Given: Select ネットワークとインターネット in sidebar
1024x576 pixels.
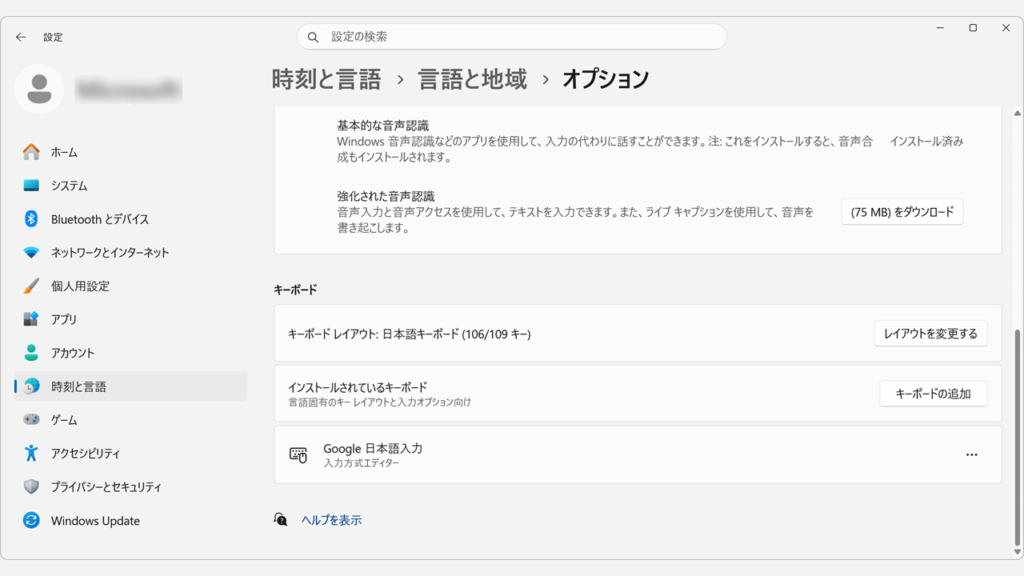Looking at the screenshot, I should tap(131, 252).
